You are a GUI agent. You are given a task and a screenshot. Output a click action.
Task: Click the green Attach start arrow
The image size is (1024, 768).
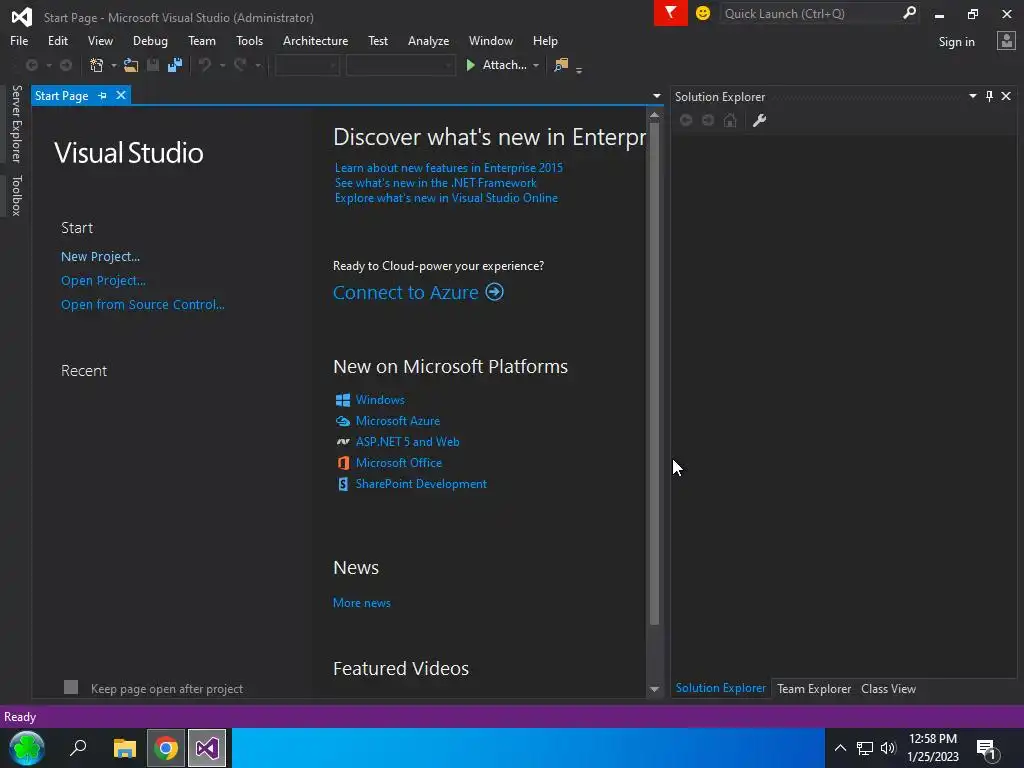(470, 65)
